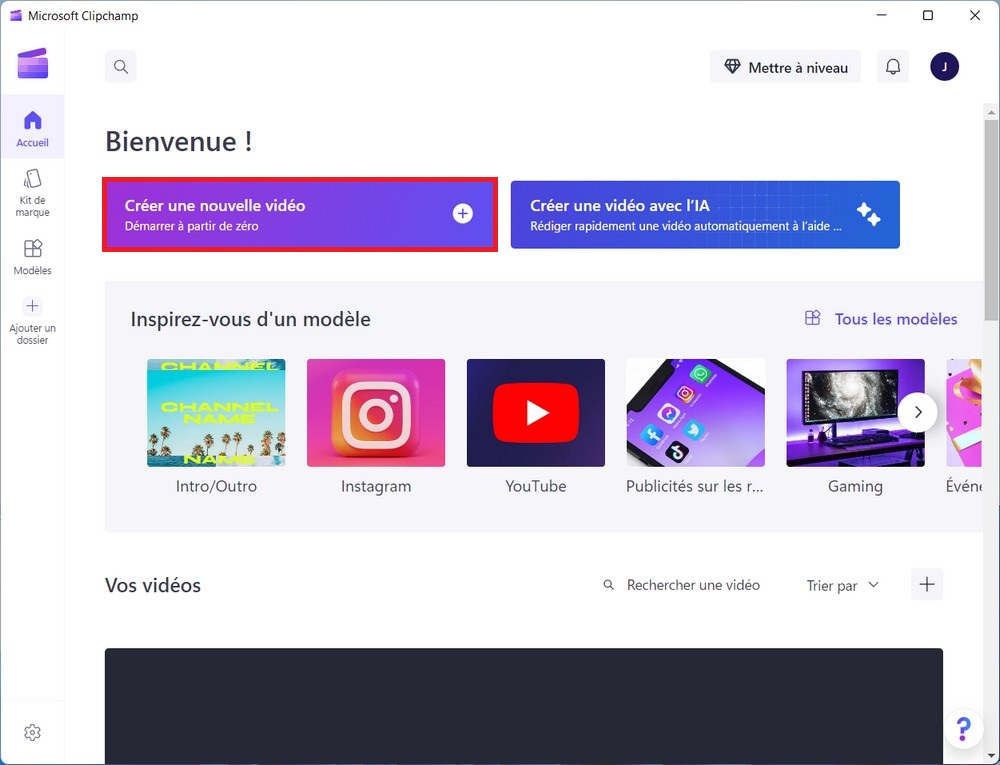Click the Instagram label text
This screenshot has height=765, width=1000.
click(x=376, y=486)
